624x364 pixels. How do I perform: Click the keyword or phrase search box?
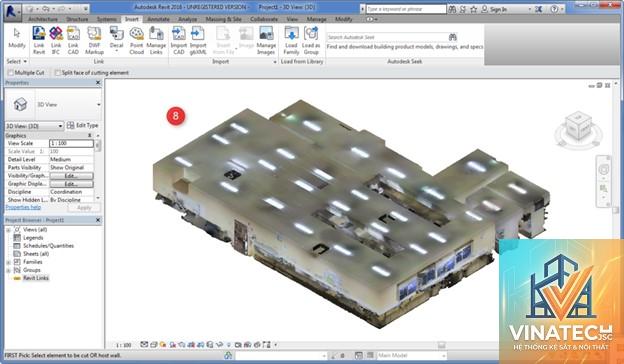pyautogui.click(x=406, y=9)
